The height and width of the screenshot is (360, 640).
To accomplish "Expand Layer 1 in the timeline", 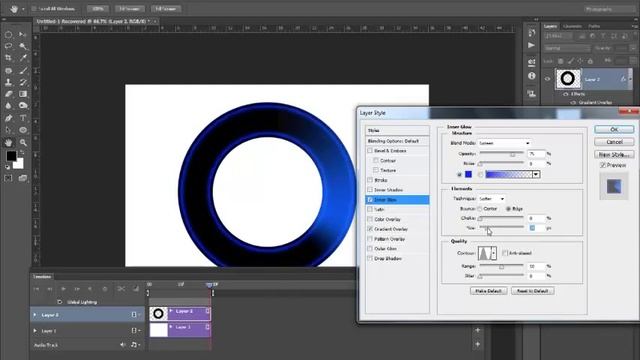I will 35,331.
